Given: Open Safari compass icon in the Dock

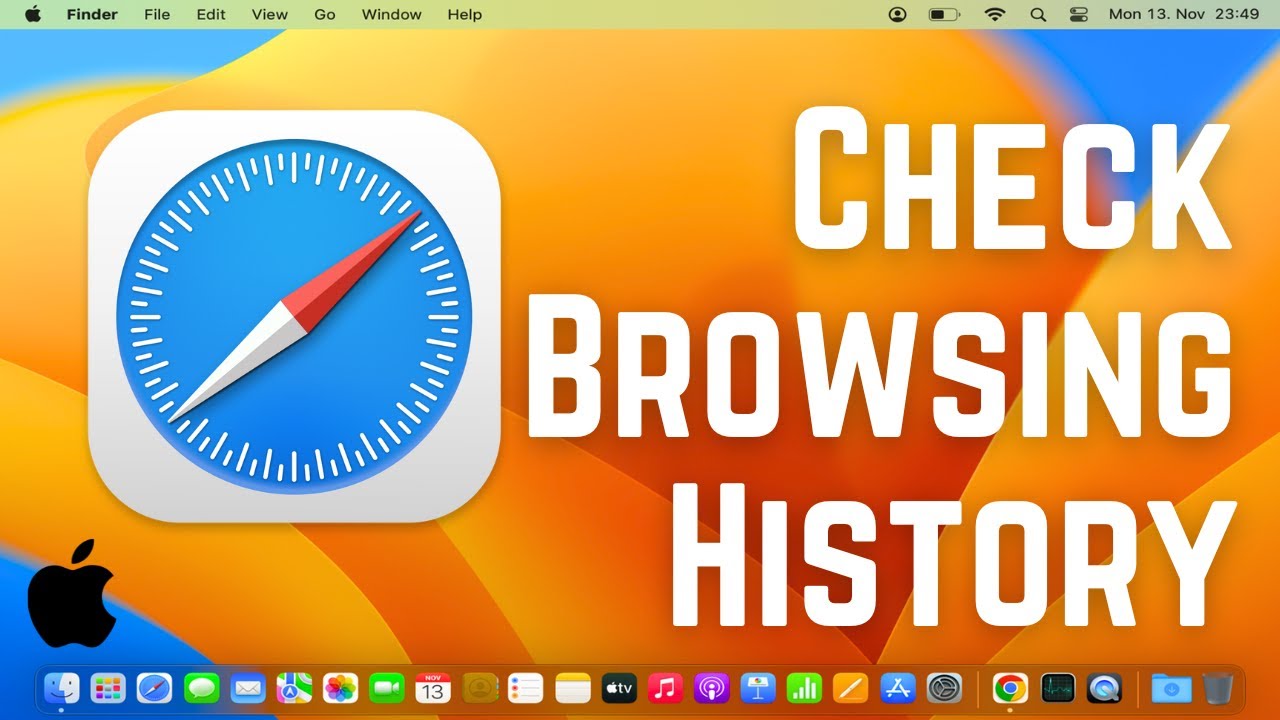Looking at the screenshot, I should pyautogui.click(x=154, y=688).
